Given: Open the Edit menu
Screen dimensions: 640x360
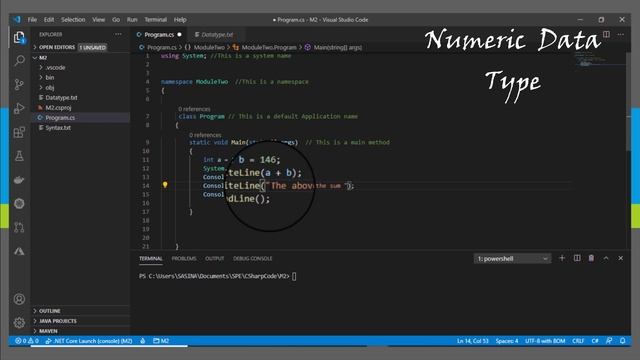Looking at the screenshot, I should pyautogui.click(x=49, y=20).
